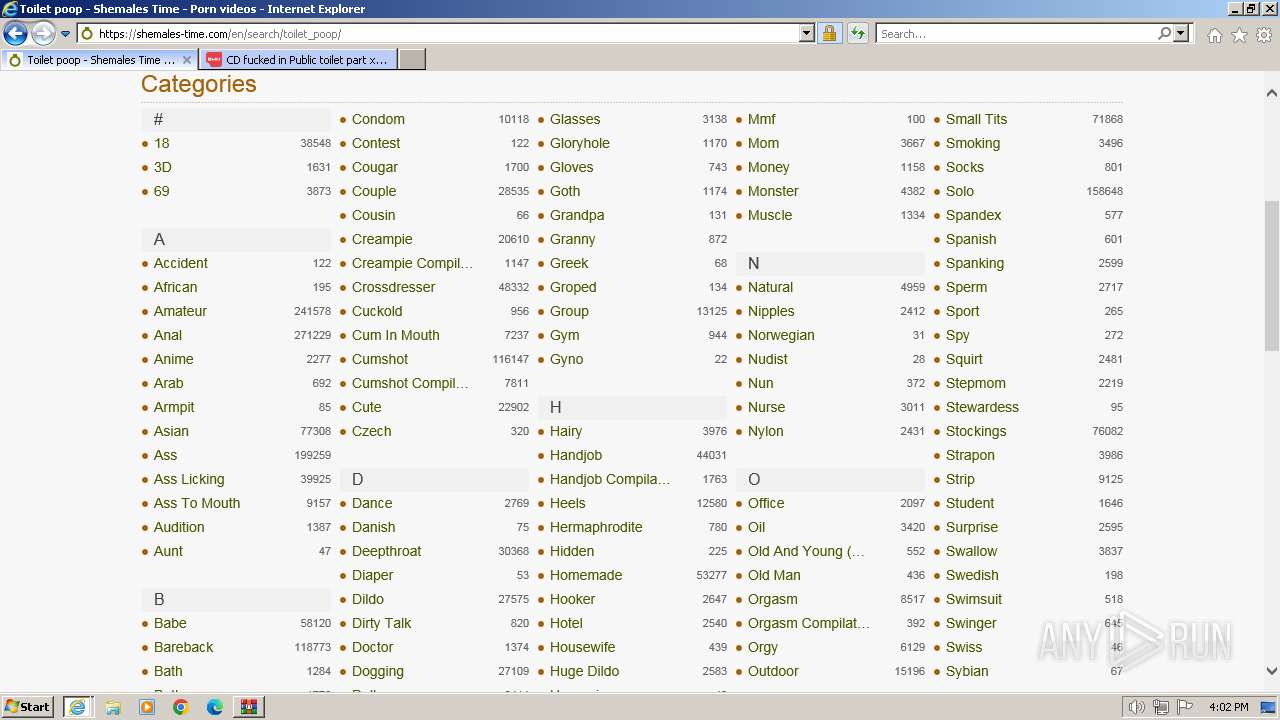
Task: Click the Internet Explorer taskbar icon
Action: tap(77, 707)
